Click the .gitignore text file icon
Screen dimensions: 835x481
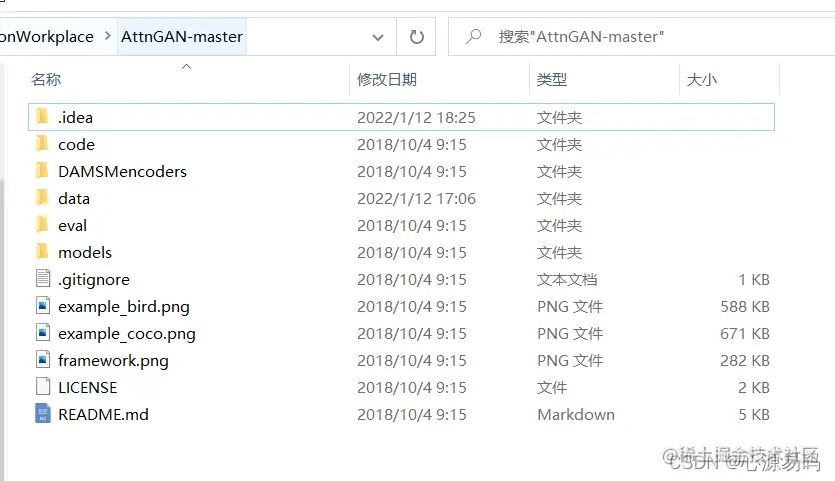click(x=43, y=279)
